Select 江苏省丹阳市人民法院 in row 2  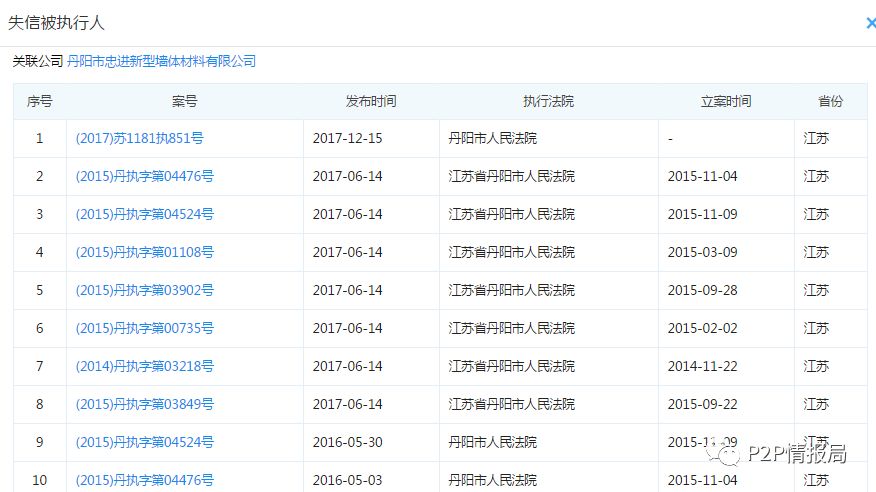point(511,176)
